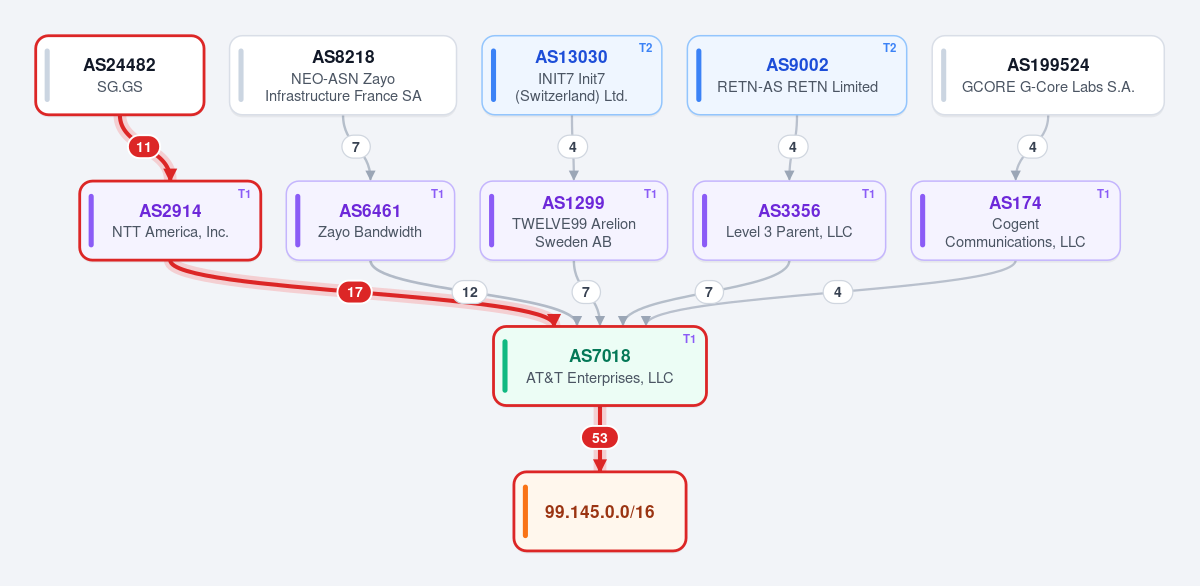Click the AS2914 NTT America node
This screenshot has width=1200, height=586.
(170, 221)
